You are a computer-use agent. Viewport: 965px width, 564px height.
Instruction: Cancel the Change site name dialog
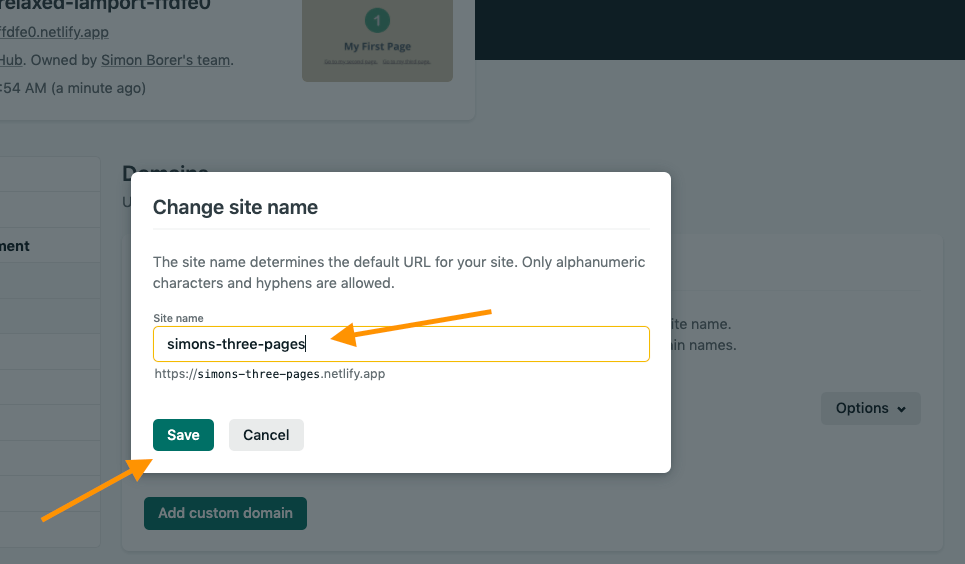(x=266, y=435)
